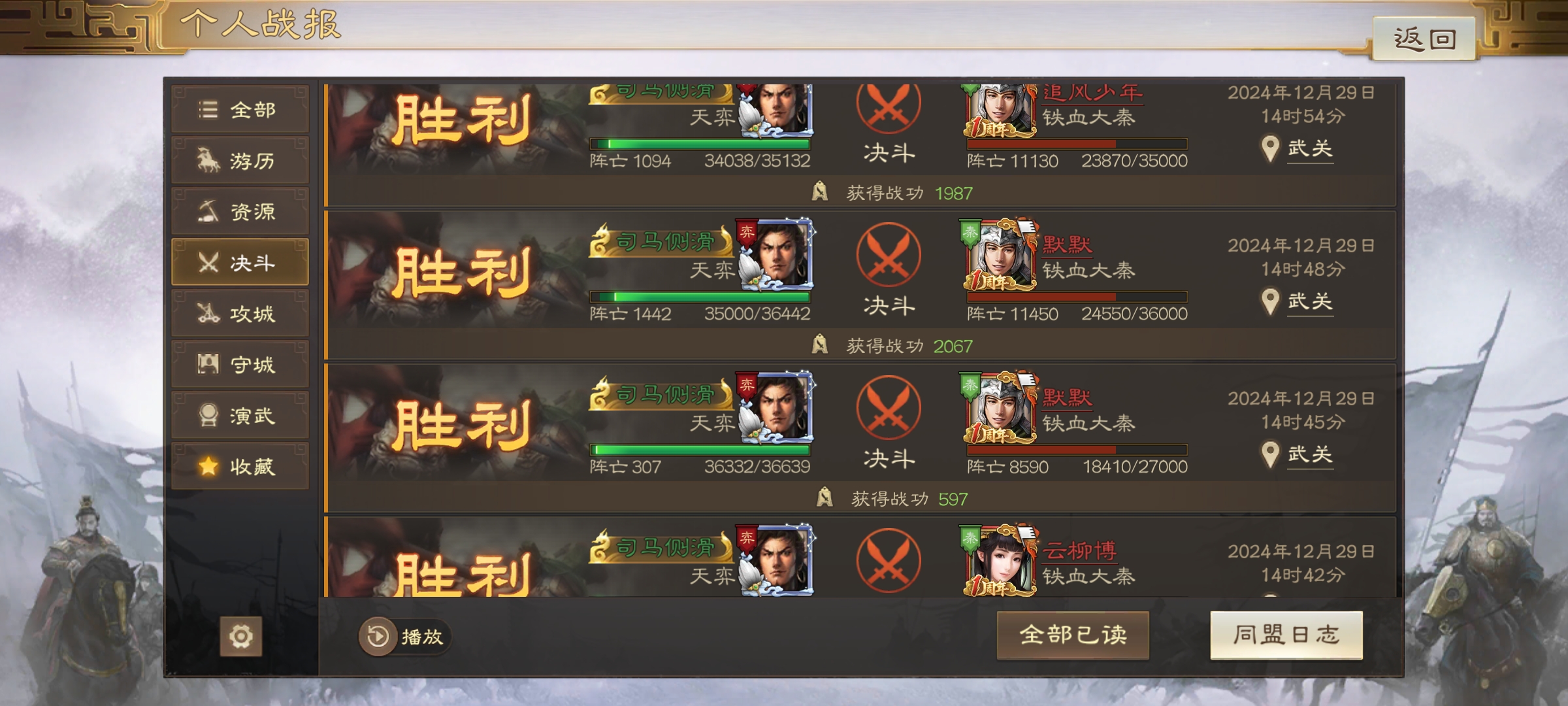This screenshot has width=1568, height=706.
Task: Open 默默's avatar in the 14:48 battle
Action: (1000, 256)
